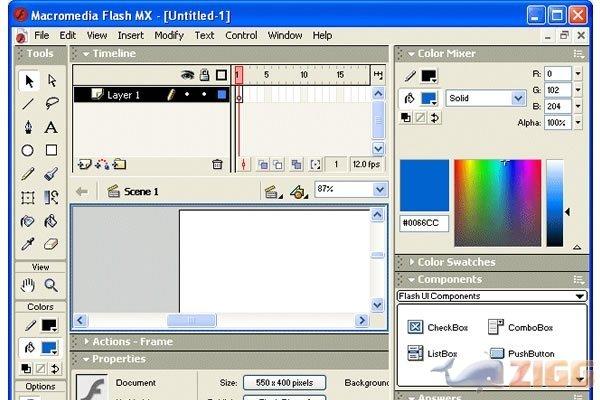
Task: Select the Line tool
Action: coord(28,104)
